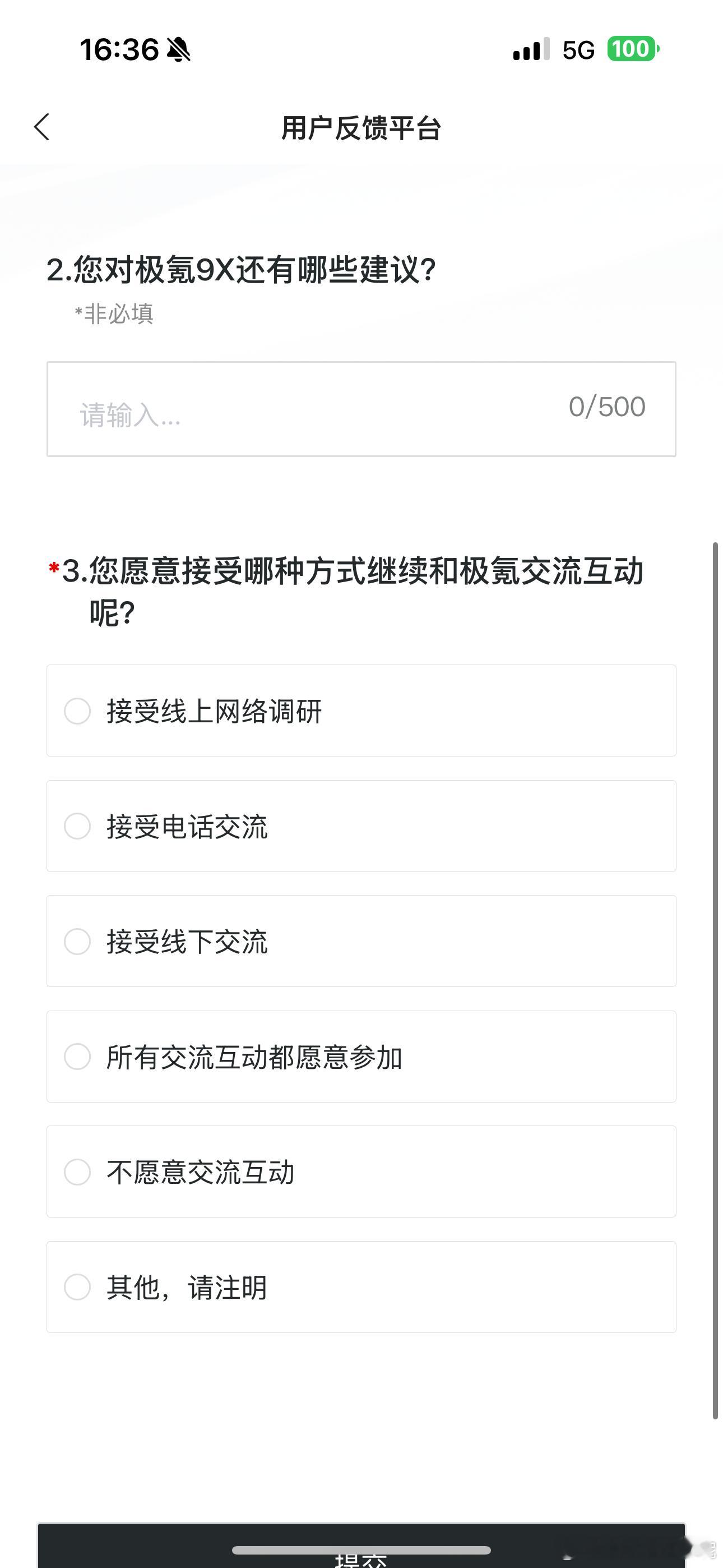The image size is (723, 1568).
Task: Click the vertical page scrollbar
Action: click(x=716, y=980)
